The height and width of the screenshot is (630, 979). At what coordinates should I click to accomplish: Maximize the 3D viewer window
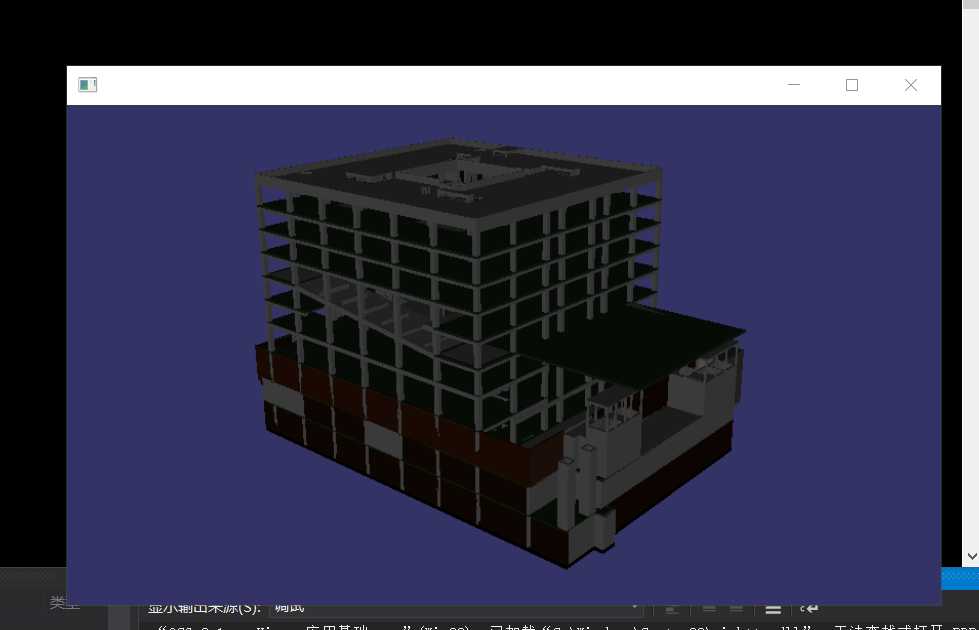click(852, 85)
